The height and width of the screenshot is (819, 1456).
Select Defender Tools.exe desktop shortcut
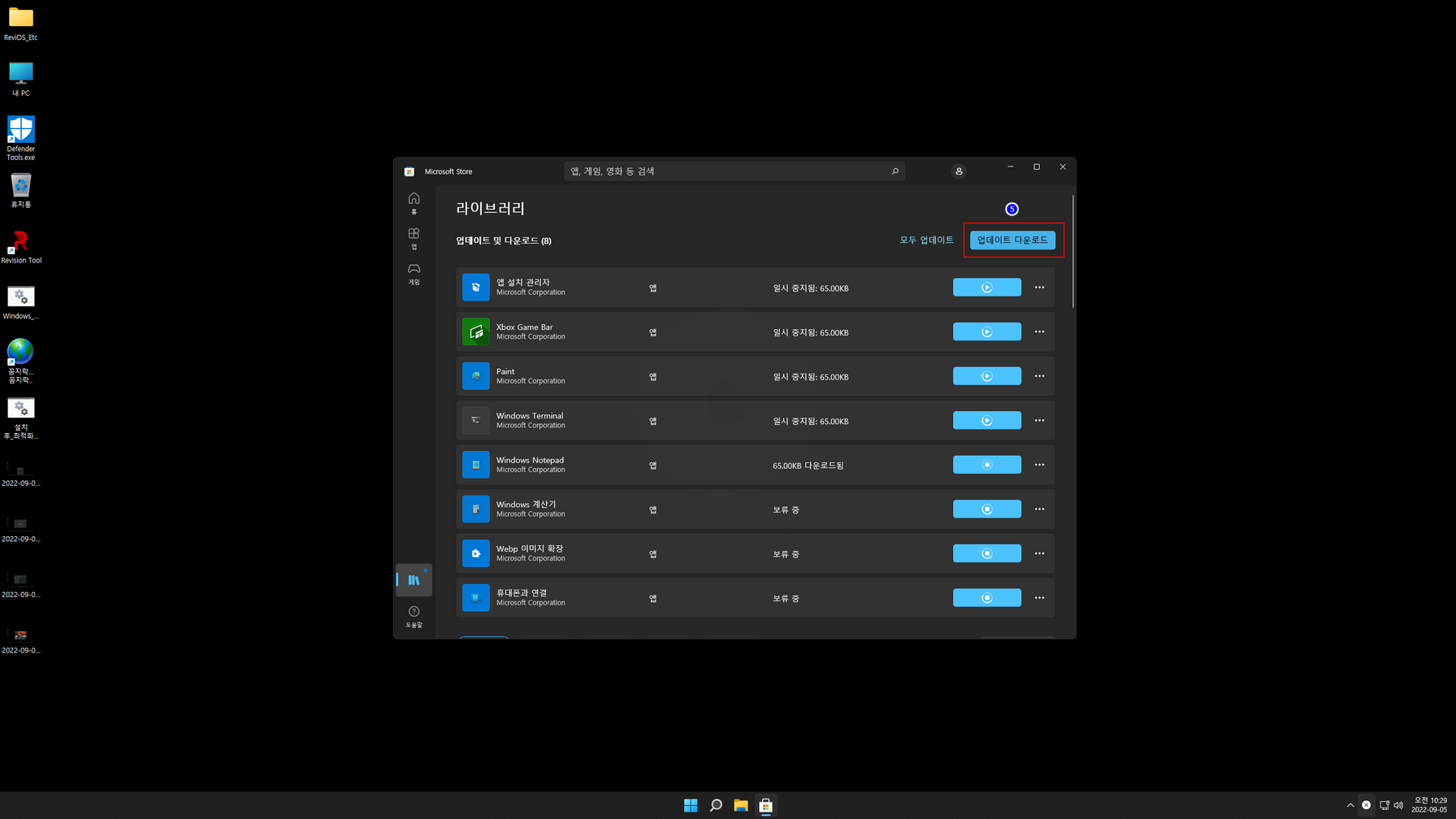[x=21, y=138]
